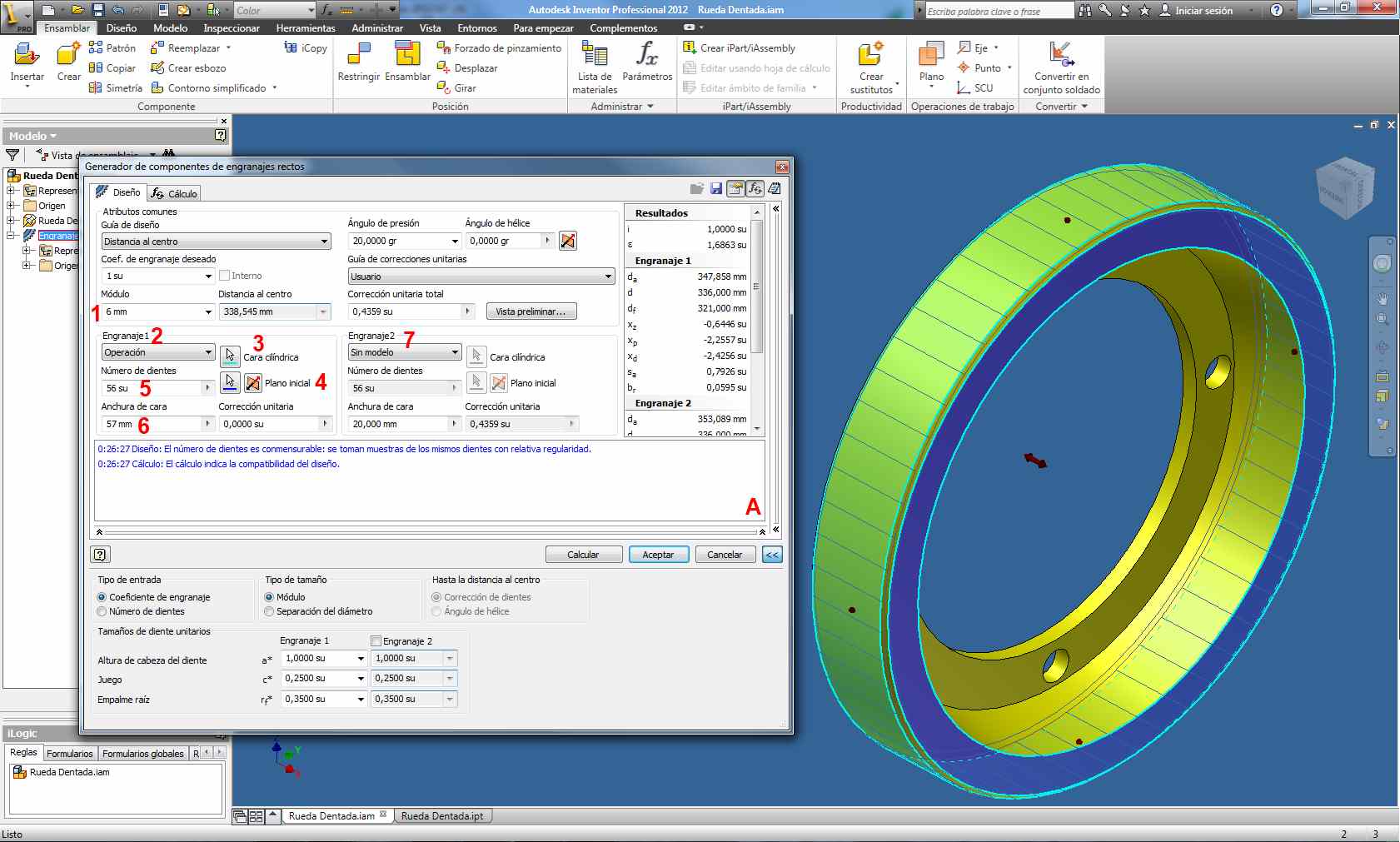Select Coeficiente de engranaje radio button
The width and height of the screenshot is (1400, 842).
[102, 597]
